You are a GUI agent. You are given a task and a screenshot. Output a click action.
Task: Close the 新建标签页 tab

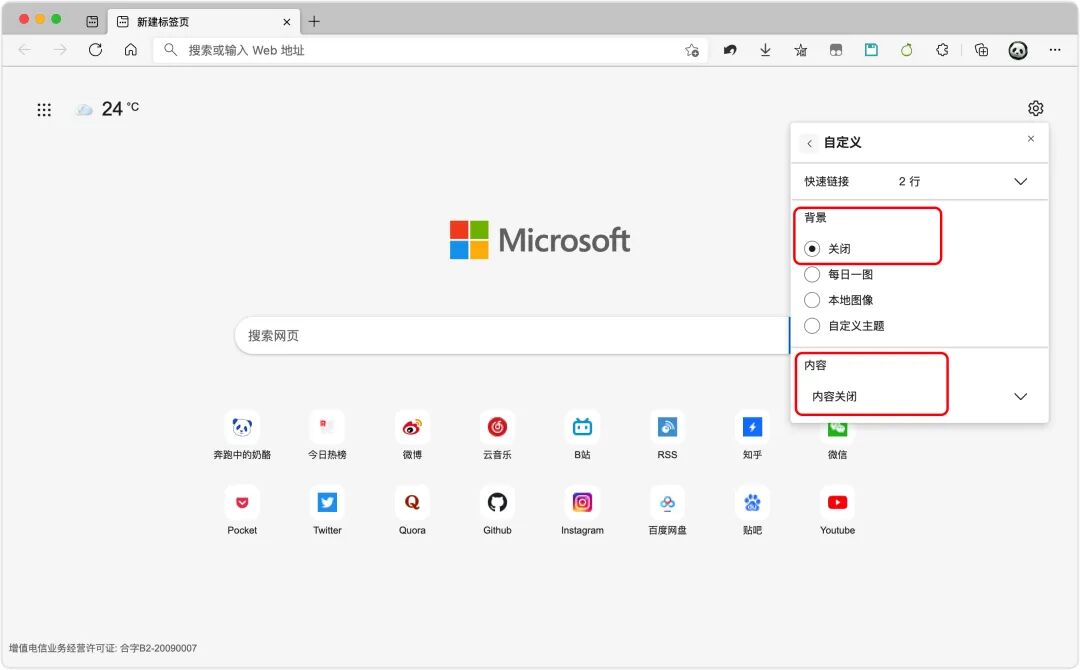pos(287,22)
